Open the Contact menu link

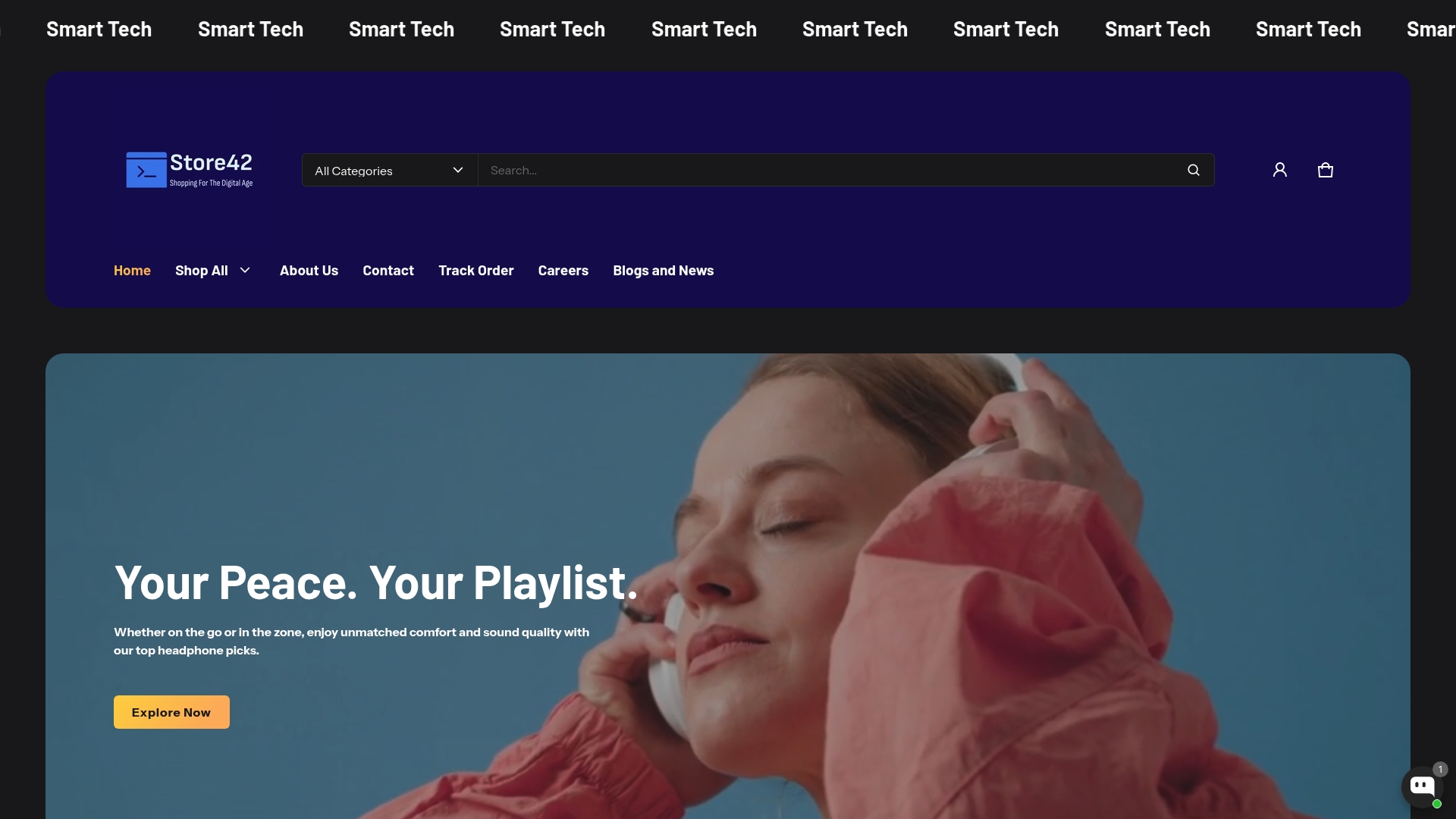[388, 271]
